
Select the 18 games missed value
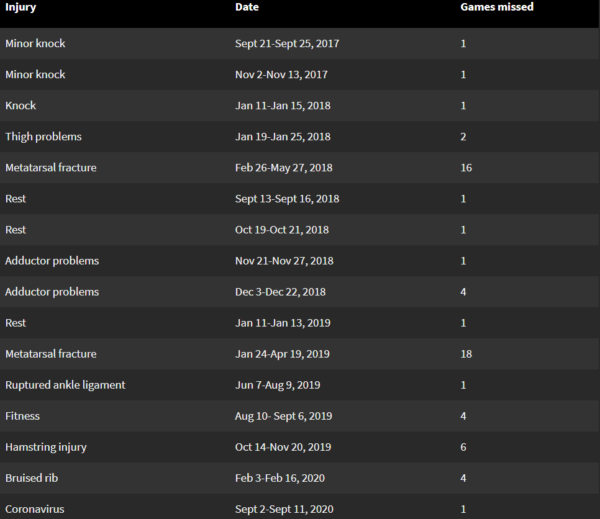466,354
